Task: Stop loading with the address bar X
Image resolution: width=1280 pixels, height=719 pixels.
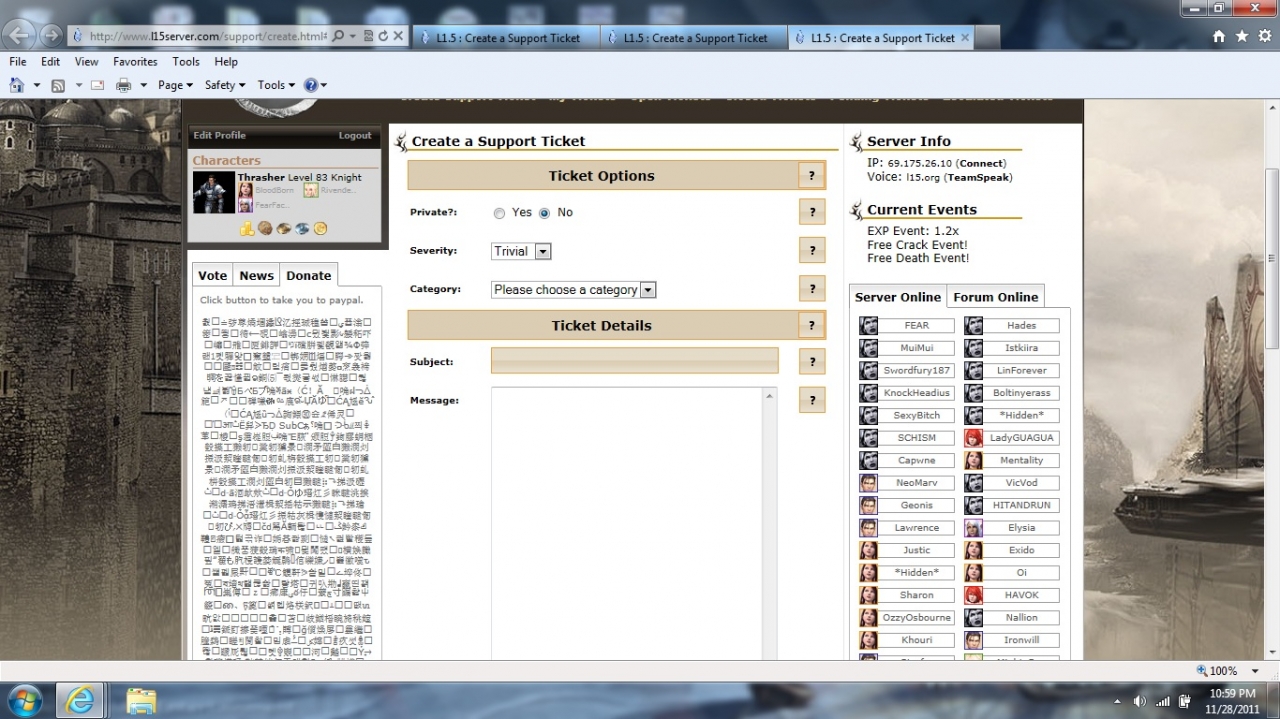Action: tap(398, 36)
